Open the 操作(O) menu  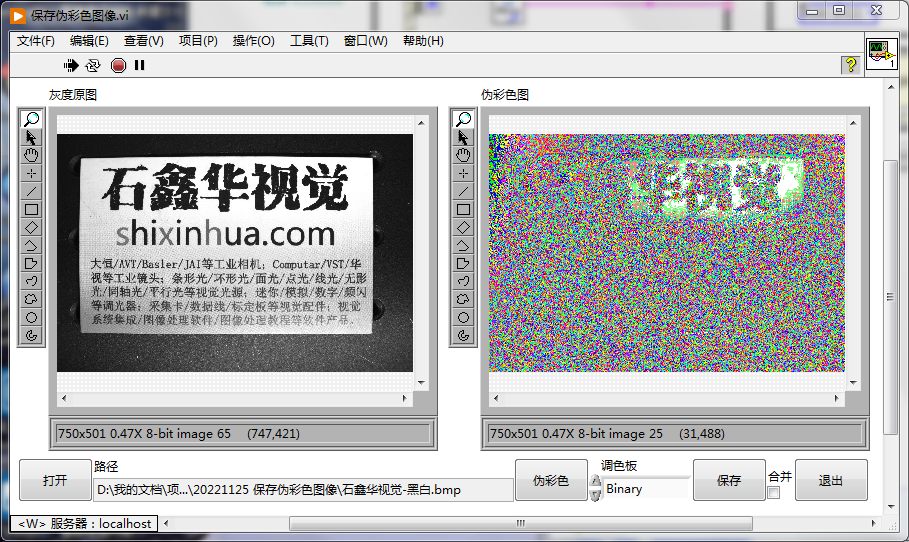pyautogui.click(x=253, y=41)
